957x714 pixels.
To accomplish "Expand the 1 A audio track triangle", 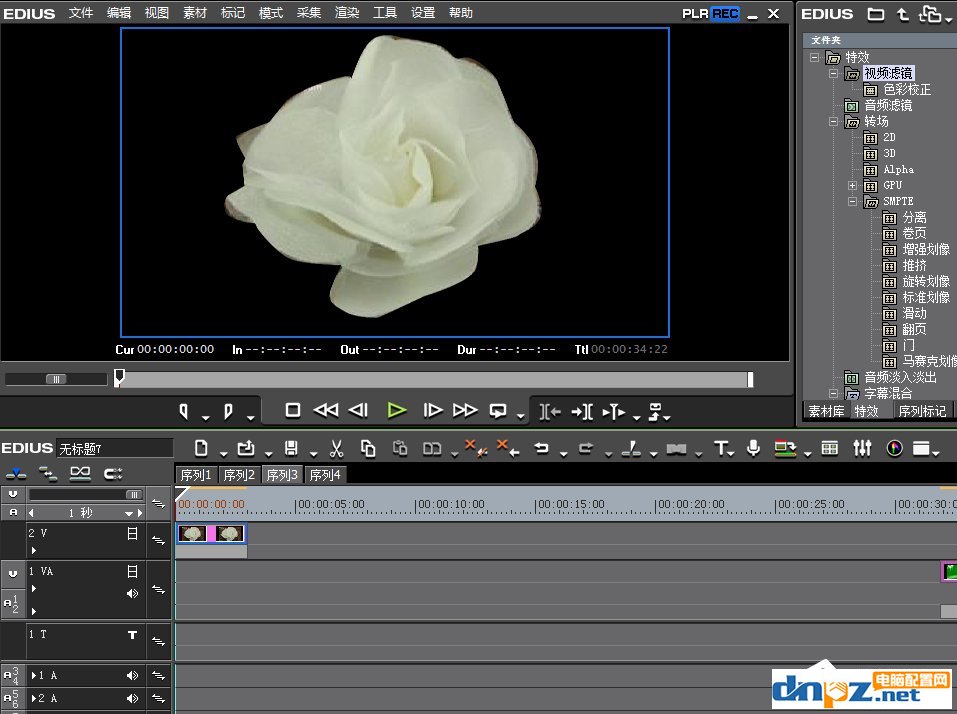I will [x=34, y=676].
